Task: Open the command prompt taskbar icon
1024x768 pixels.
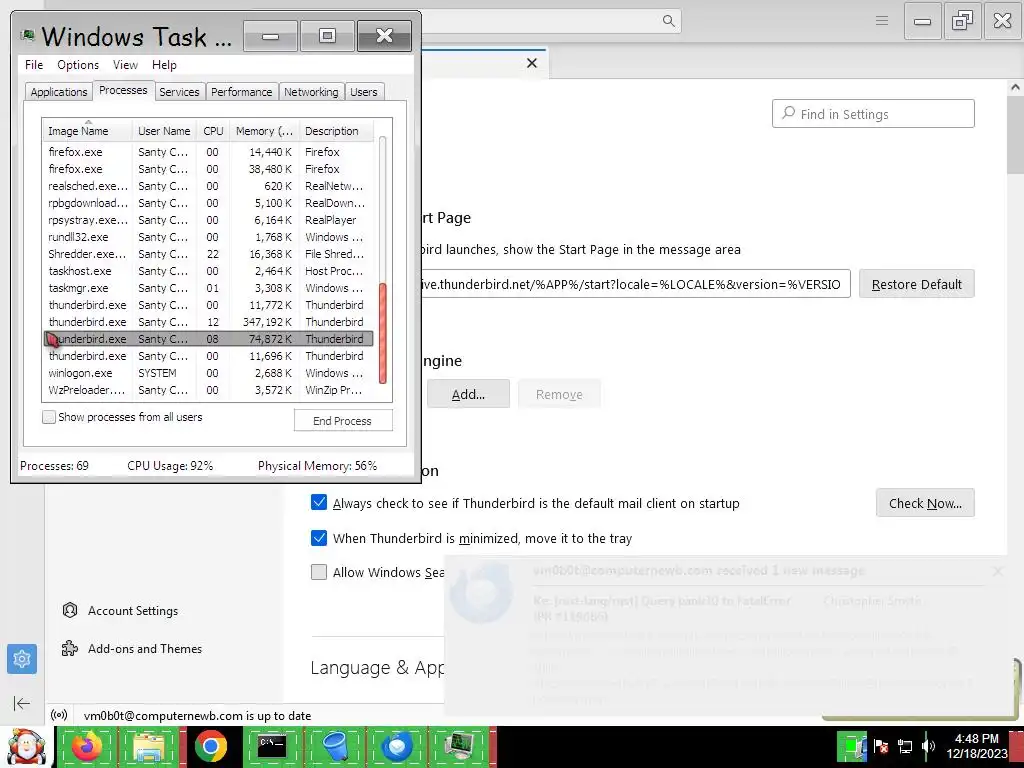Action: click(272, 746)
